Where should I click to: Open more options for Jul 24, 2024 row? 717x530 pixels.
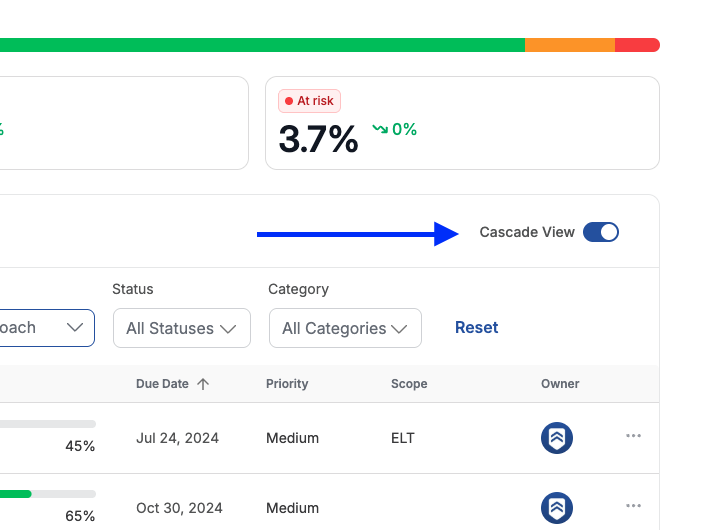point(633,436)
